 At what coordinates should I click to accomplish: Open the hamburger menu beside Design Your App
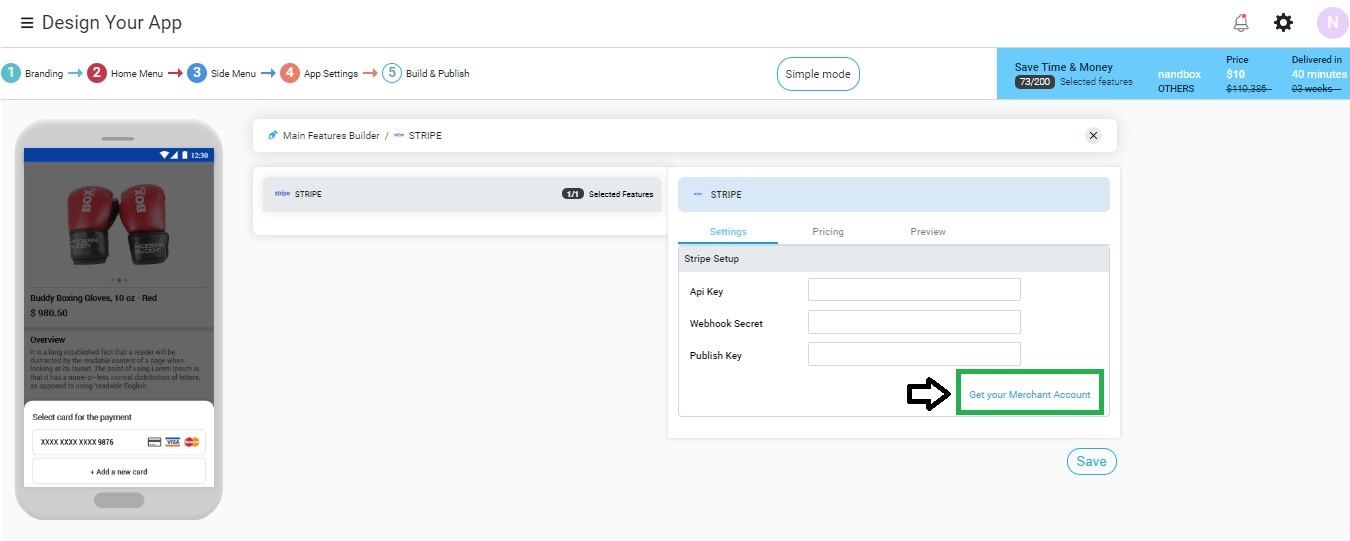[x=27, y=23]
